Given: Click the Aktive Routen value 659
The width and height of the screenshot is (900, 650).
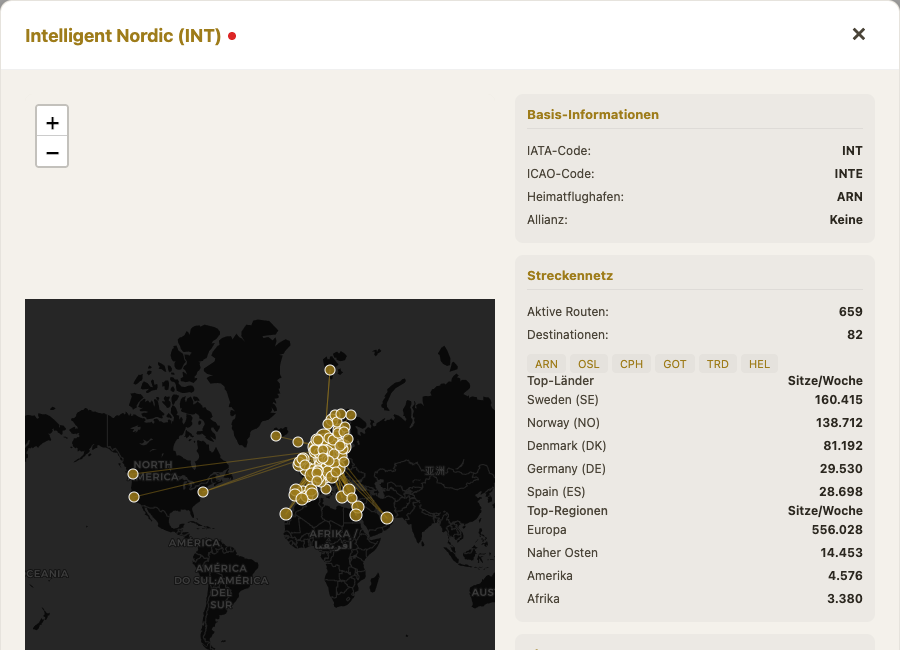Looking at the screenshot, I should coord(850,312).
